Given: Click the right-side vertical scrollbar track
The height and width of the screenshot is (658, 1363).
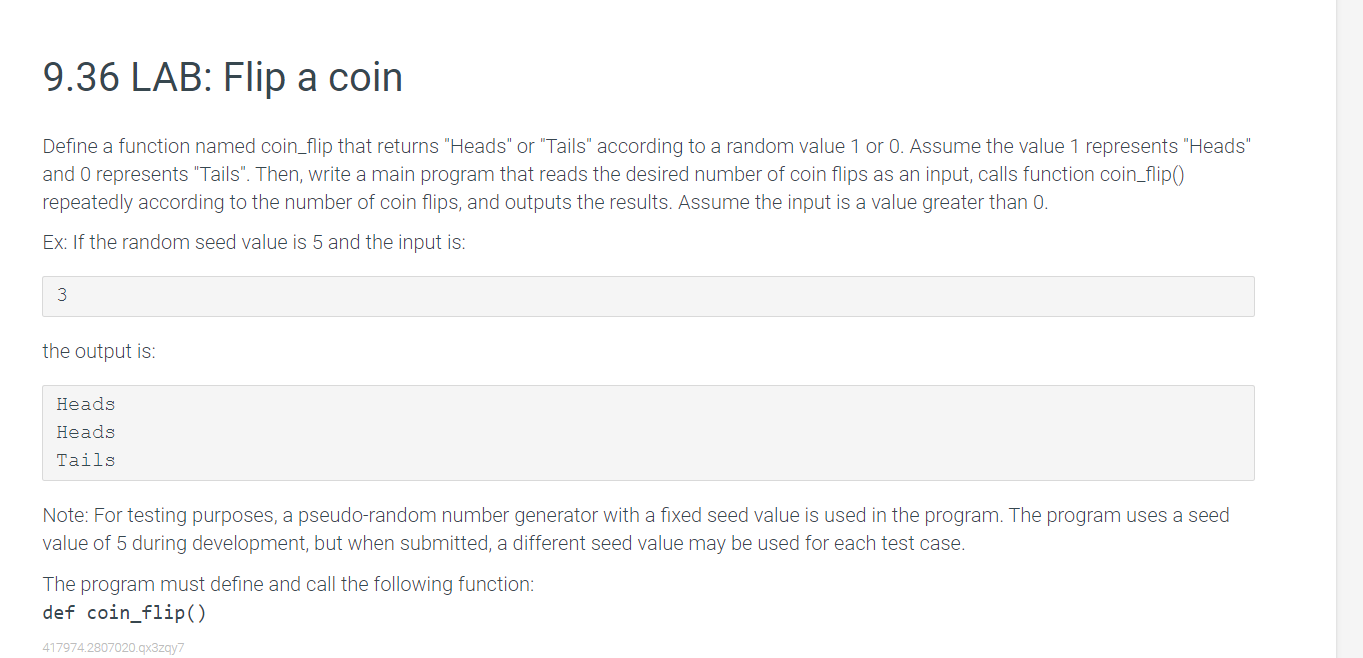Looking at the screenshot, I should click(x=1349, y=330).
